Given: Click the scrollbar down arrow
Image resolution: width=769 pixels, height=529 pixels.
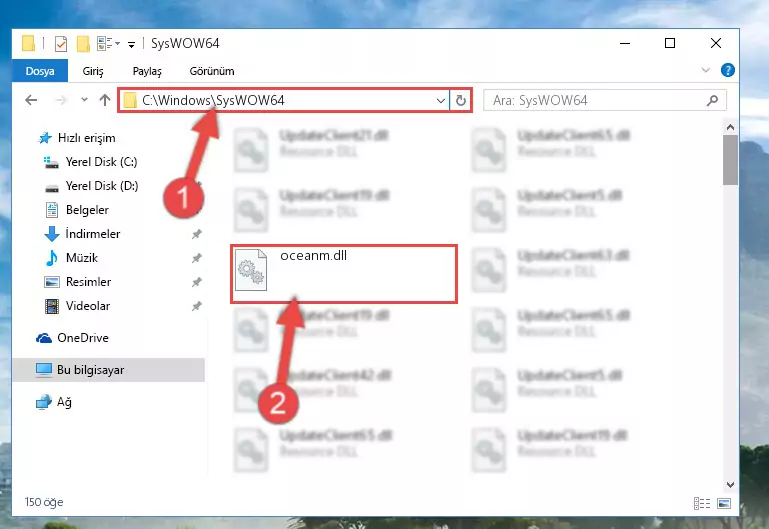Looking at the screenshot, I should (730, 484).
